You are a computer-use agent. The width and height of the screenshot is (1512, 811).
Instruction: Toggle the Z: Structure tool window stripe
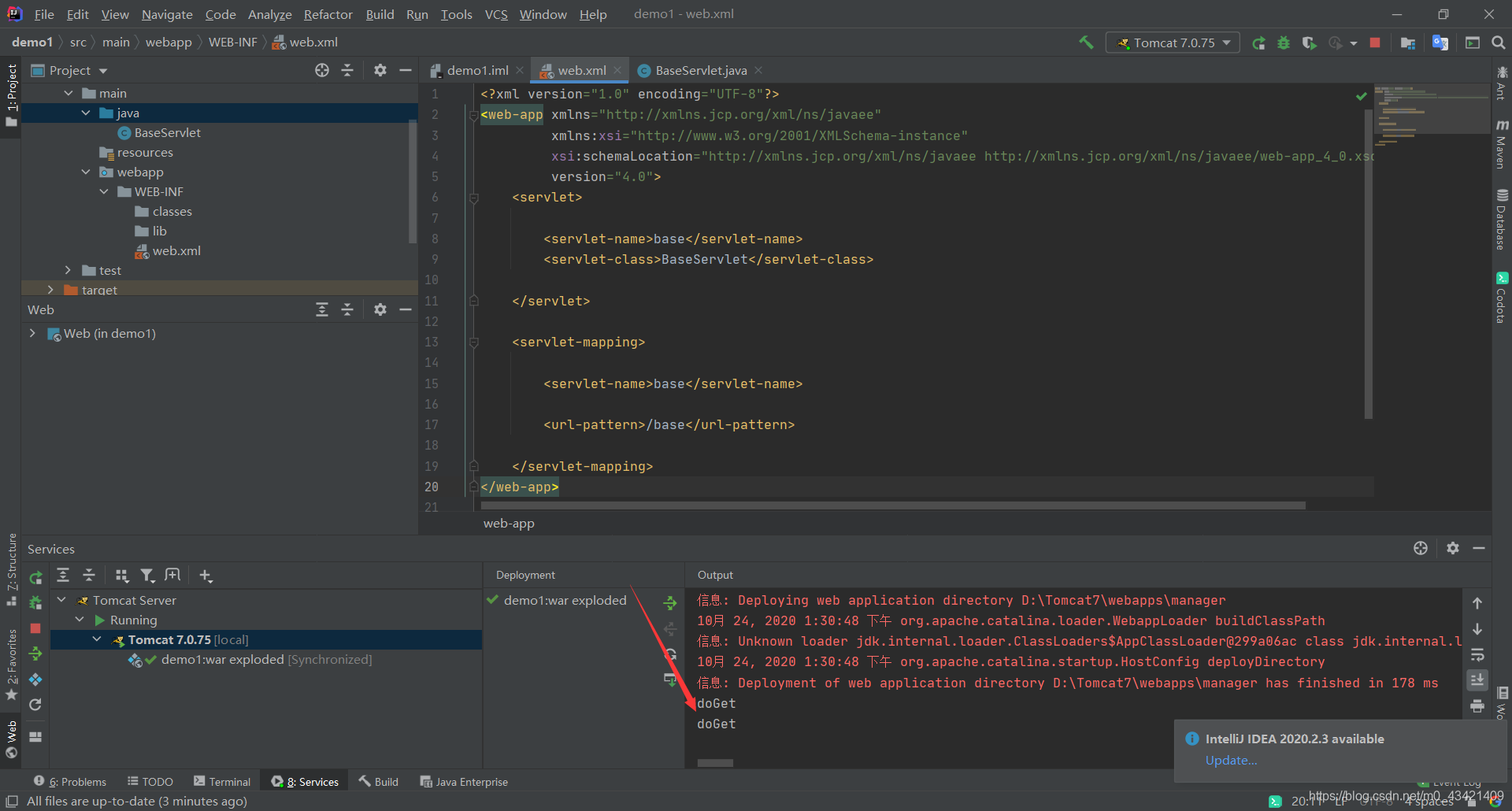point(11,569)
